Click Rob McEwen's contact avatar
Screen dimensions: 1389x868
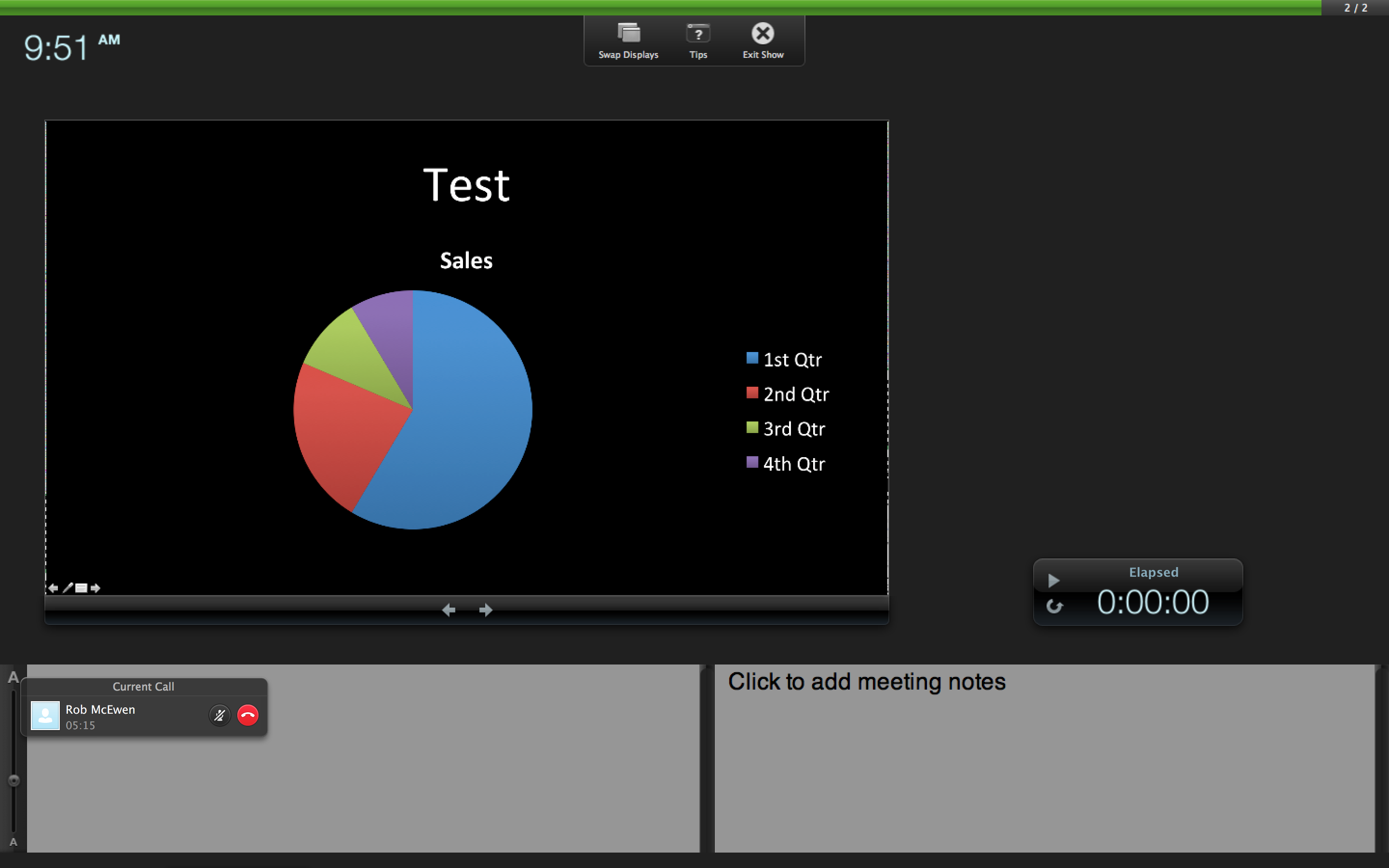point(45,716)
